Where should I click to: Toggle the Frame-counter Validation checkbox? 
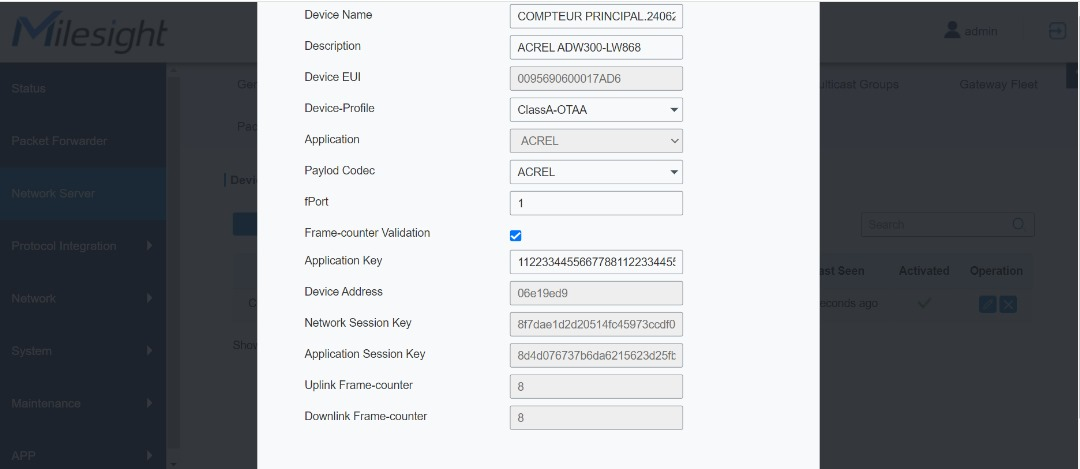tap(516, 236)
